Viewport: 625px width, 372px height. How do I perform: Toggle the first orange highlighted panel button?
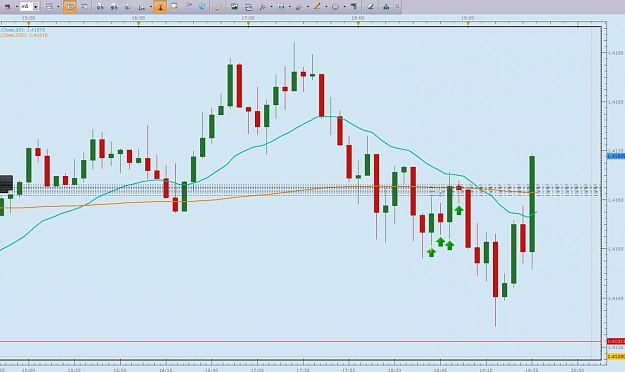point(70,6)
